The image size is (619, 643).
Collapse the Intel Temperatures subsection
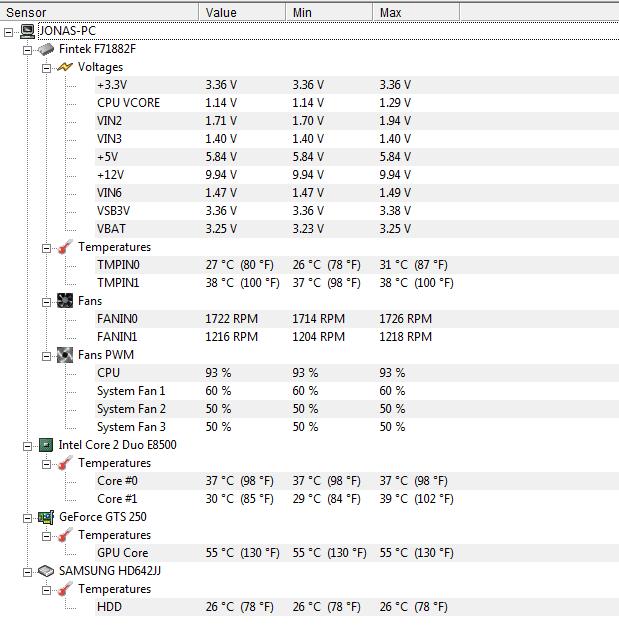(46, 464)
